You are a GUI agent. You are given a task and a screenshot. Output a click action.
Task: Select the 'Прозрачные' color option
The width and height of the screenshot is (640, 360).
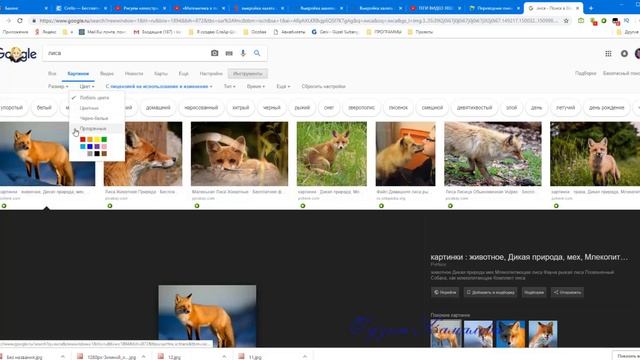[93, 129]
